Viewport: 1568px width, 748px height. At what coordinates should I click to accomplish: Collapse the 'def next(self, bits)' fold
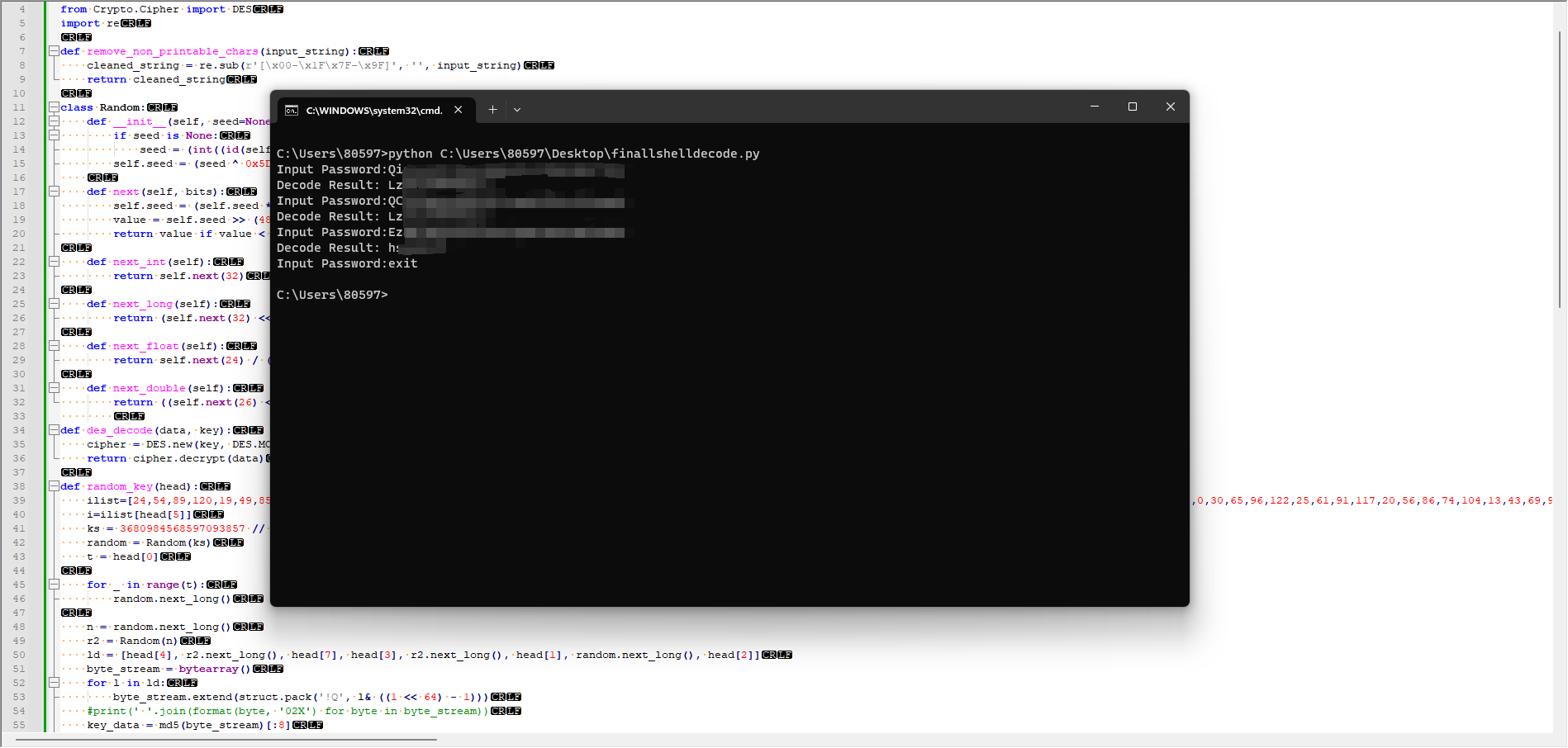pyautogui.click(x=53, y=192)
